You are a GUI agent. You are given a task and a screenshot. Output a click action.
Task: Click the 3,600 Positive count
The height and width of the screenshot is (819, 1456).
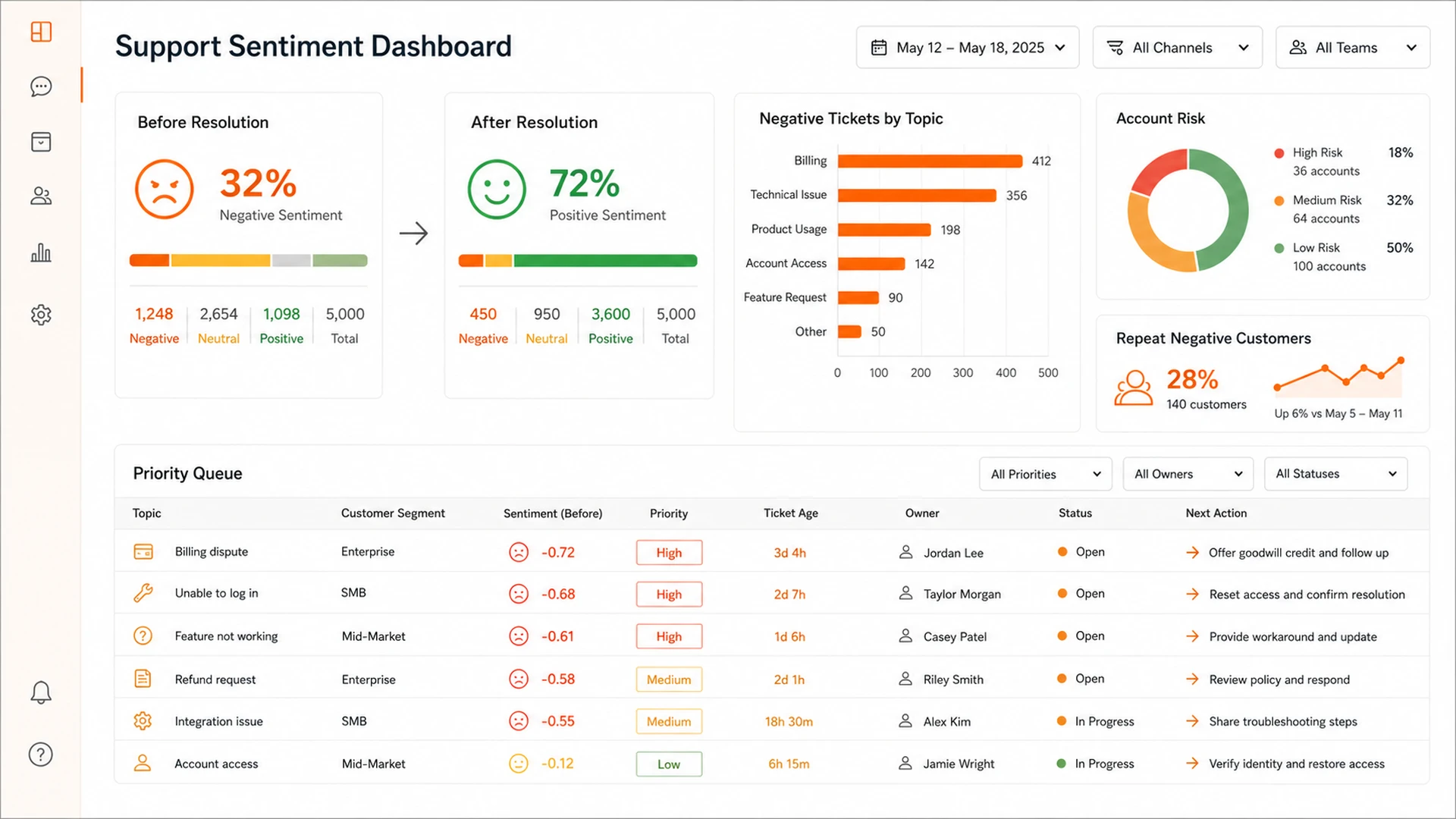610,314
